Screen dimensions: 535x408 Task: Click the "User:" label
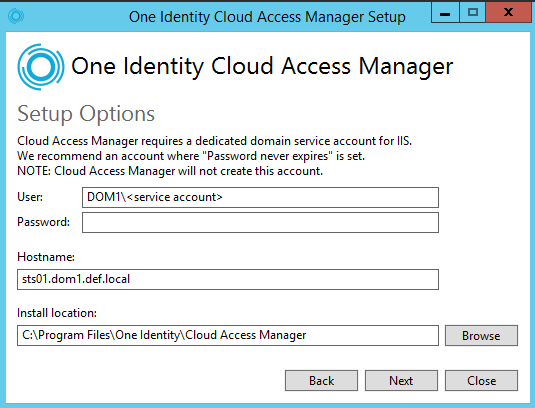(x=30, y=197)
